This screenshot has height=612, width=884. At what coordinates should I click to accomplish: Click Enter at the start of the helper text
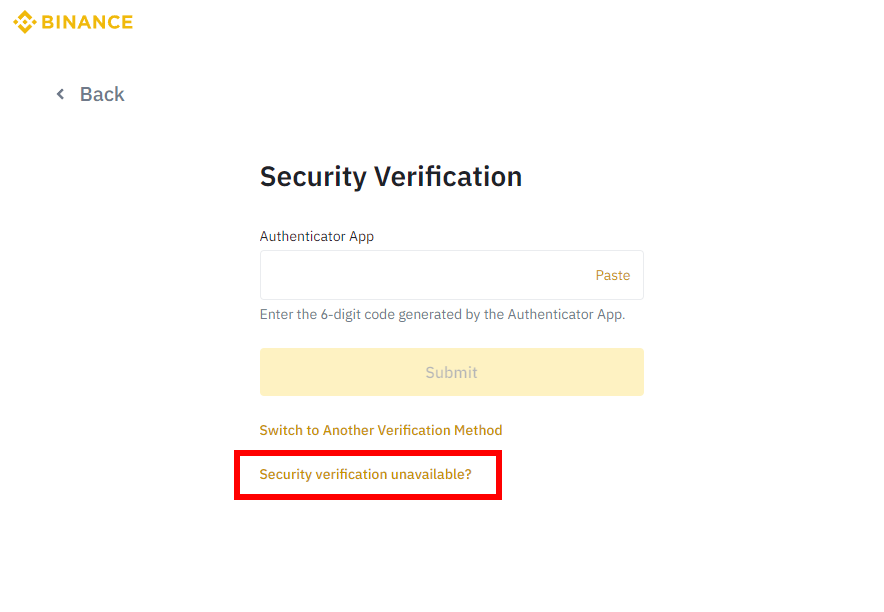(x=276, y=314)
